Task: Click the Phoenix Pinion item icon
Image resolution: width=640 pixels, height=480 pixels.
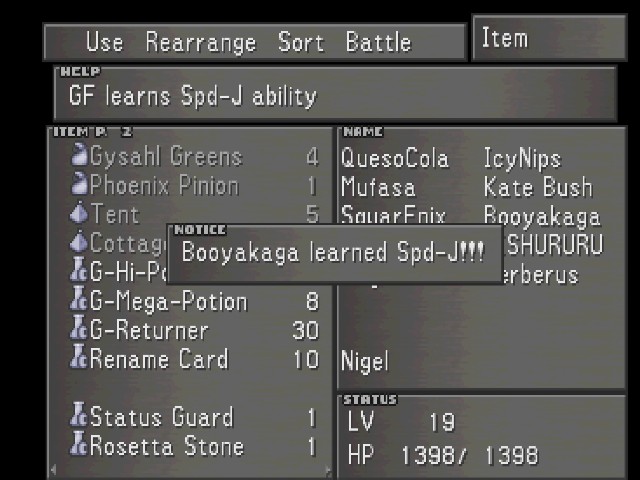Action: [79, 184]
